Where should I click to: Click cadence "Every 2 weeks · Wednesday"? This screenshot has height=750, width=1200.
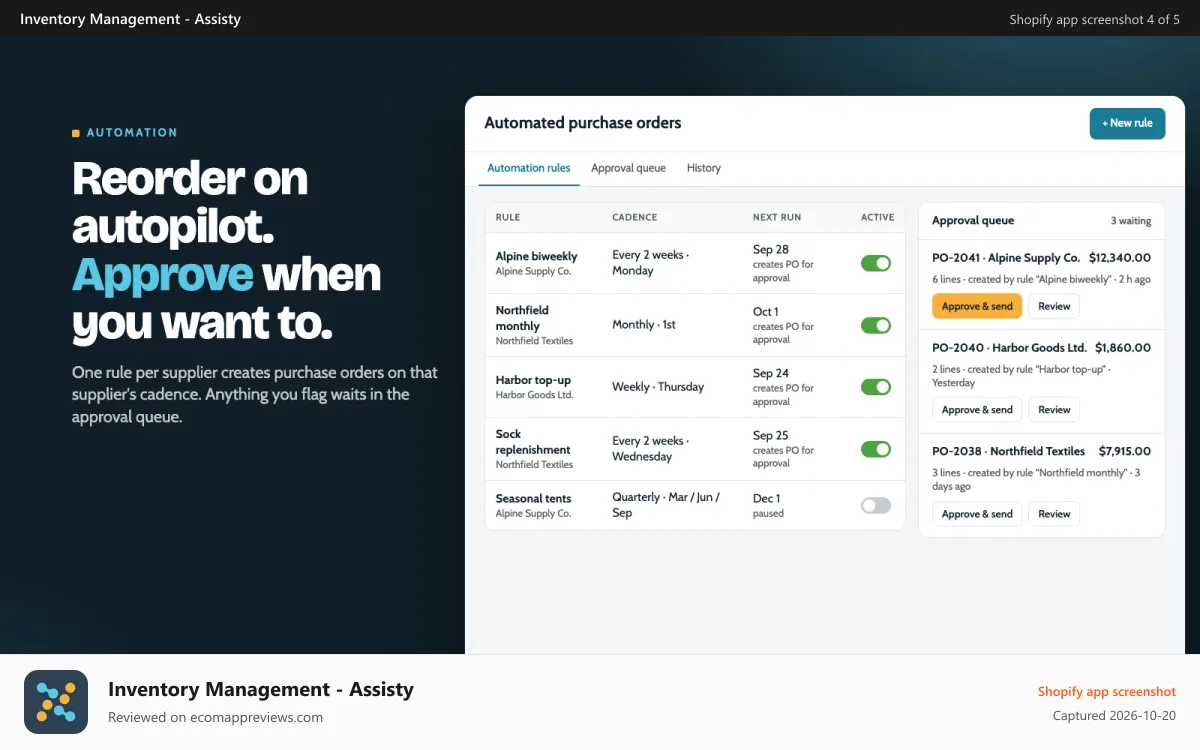(x=650, y=449)
